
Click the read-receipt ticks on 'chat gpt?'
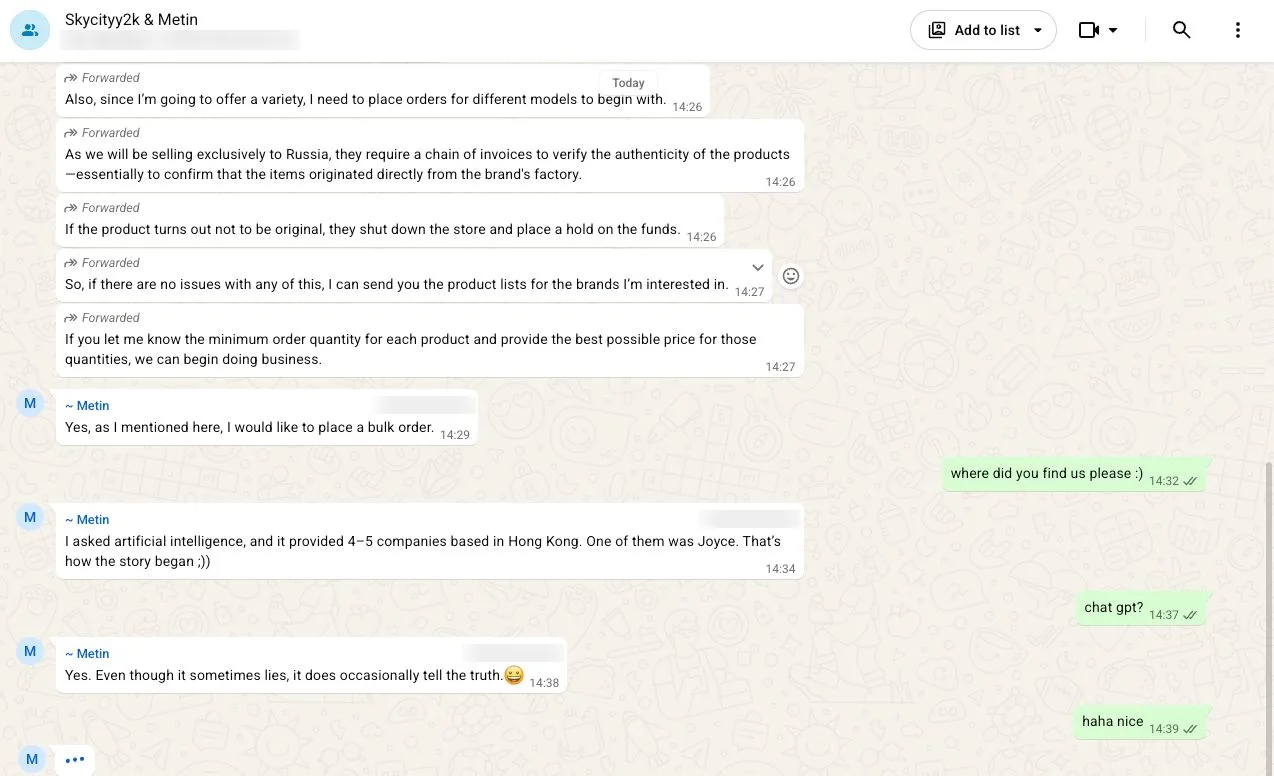click(x=1190, y=615)
